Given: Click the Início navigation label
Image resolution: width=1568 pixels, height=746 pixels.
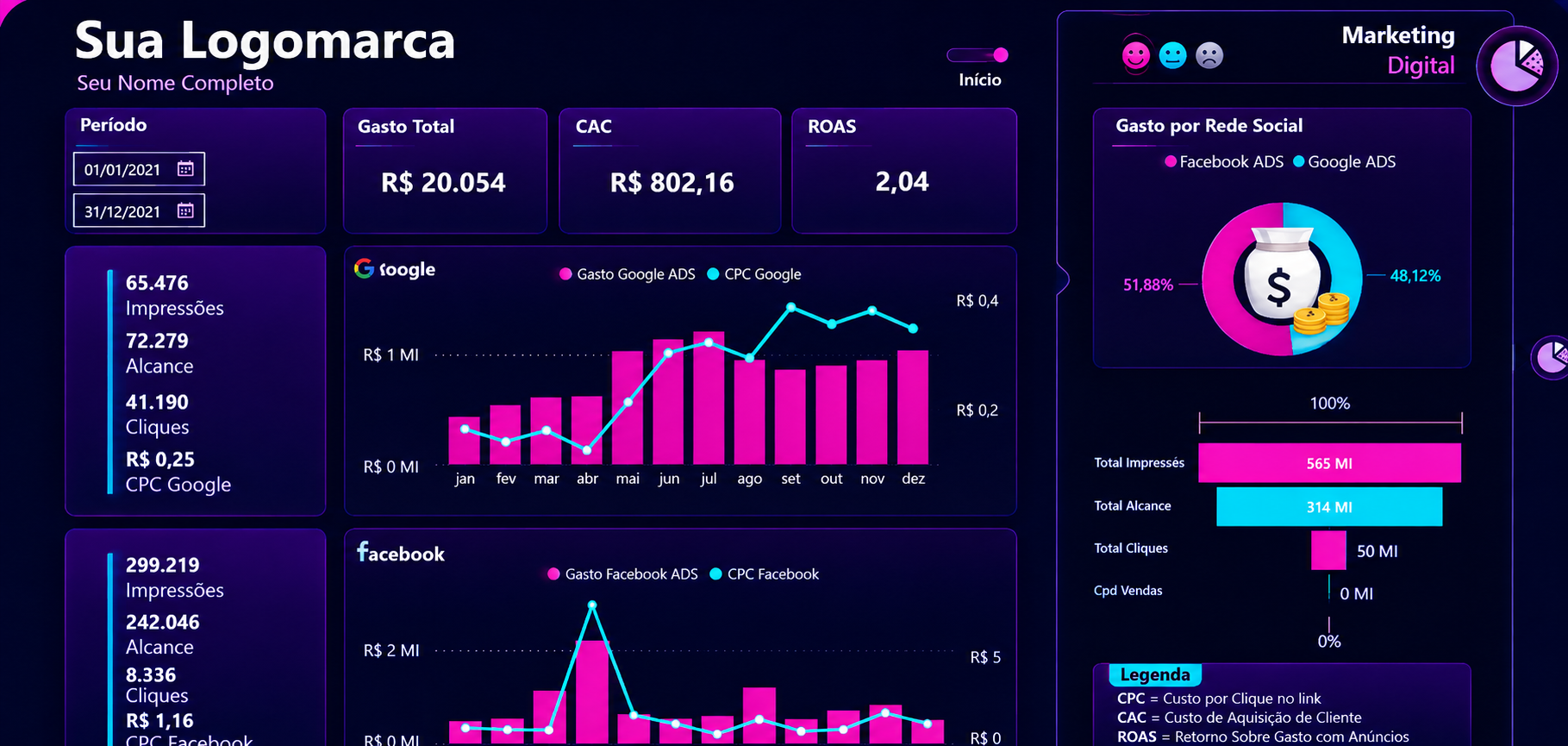Looking at the screenshot, I should (x=980, y=79).
